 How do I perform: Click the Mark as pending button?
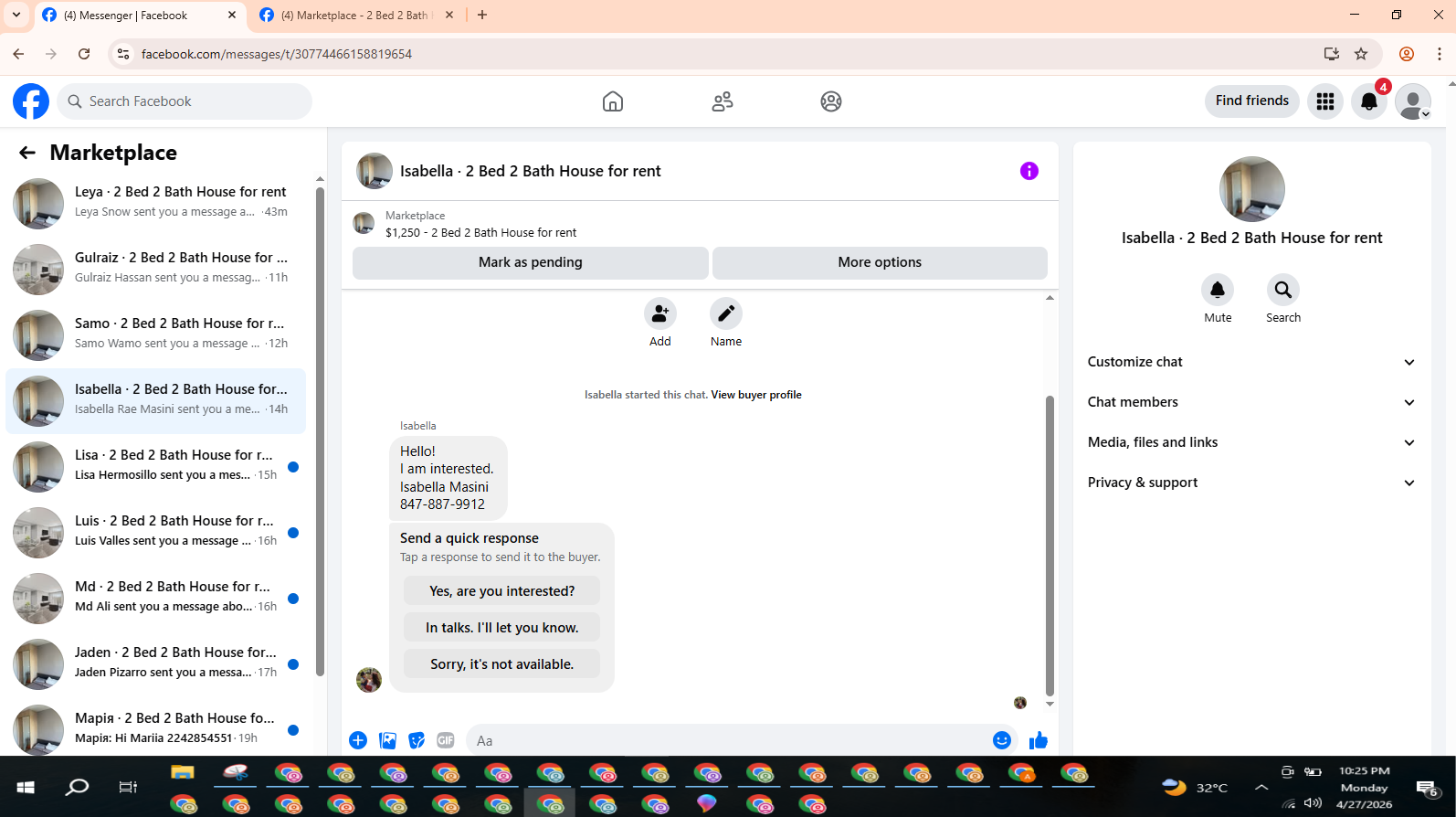[x=531, y=262]
